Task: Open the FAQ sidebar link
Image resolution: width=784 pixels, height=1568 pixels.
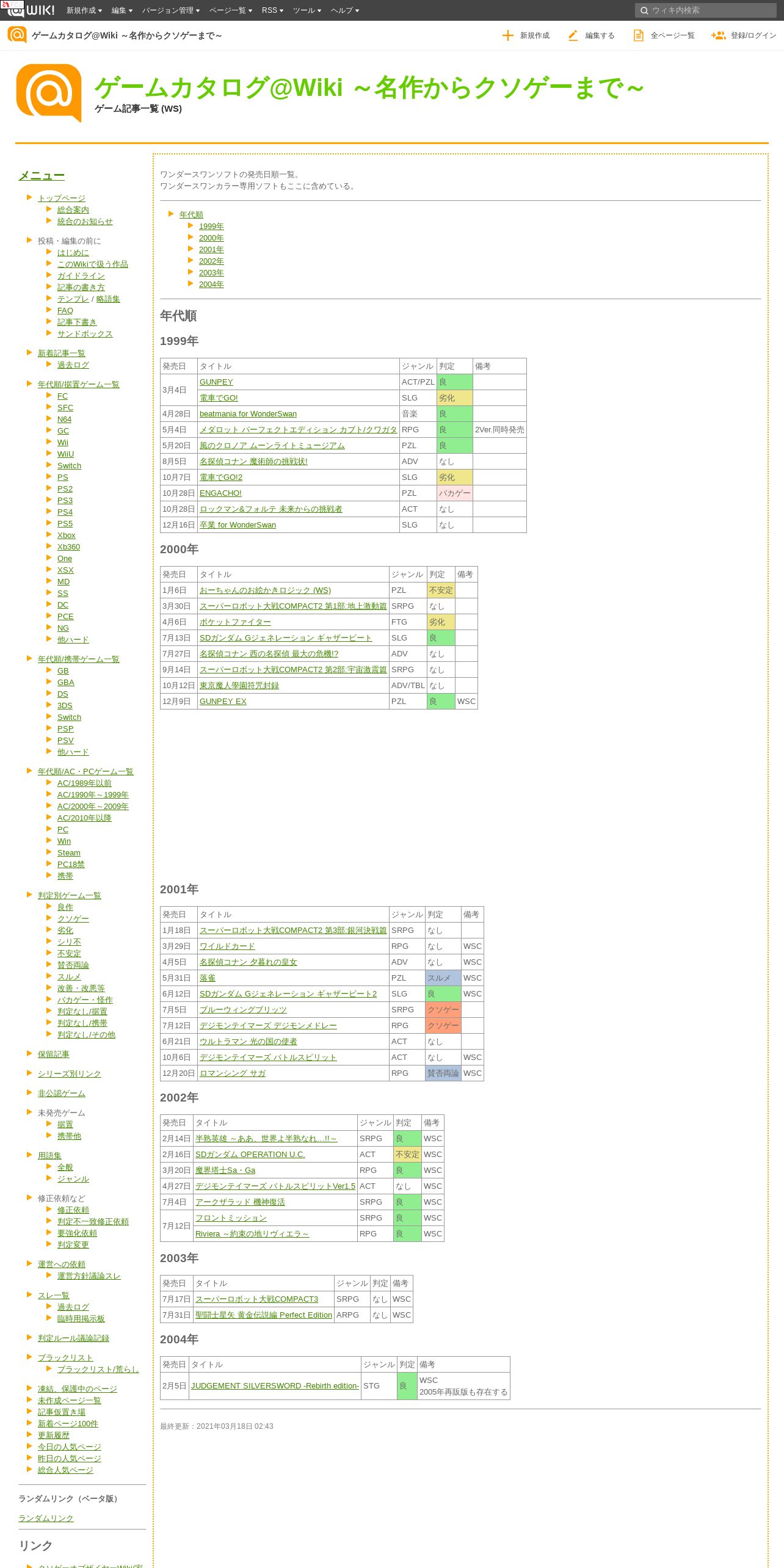Action: tap(65, 311)
